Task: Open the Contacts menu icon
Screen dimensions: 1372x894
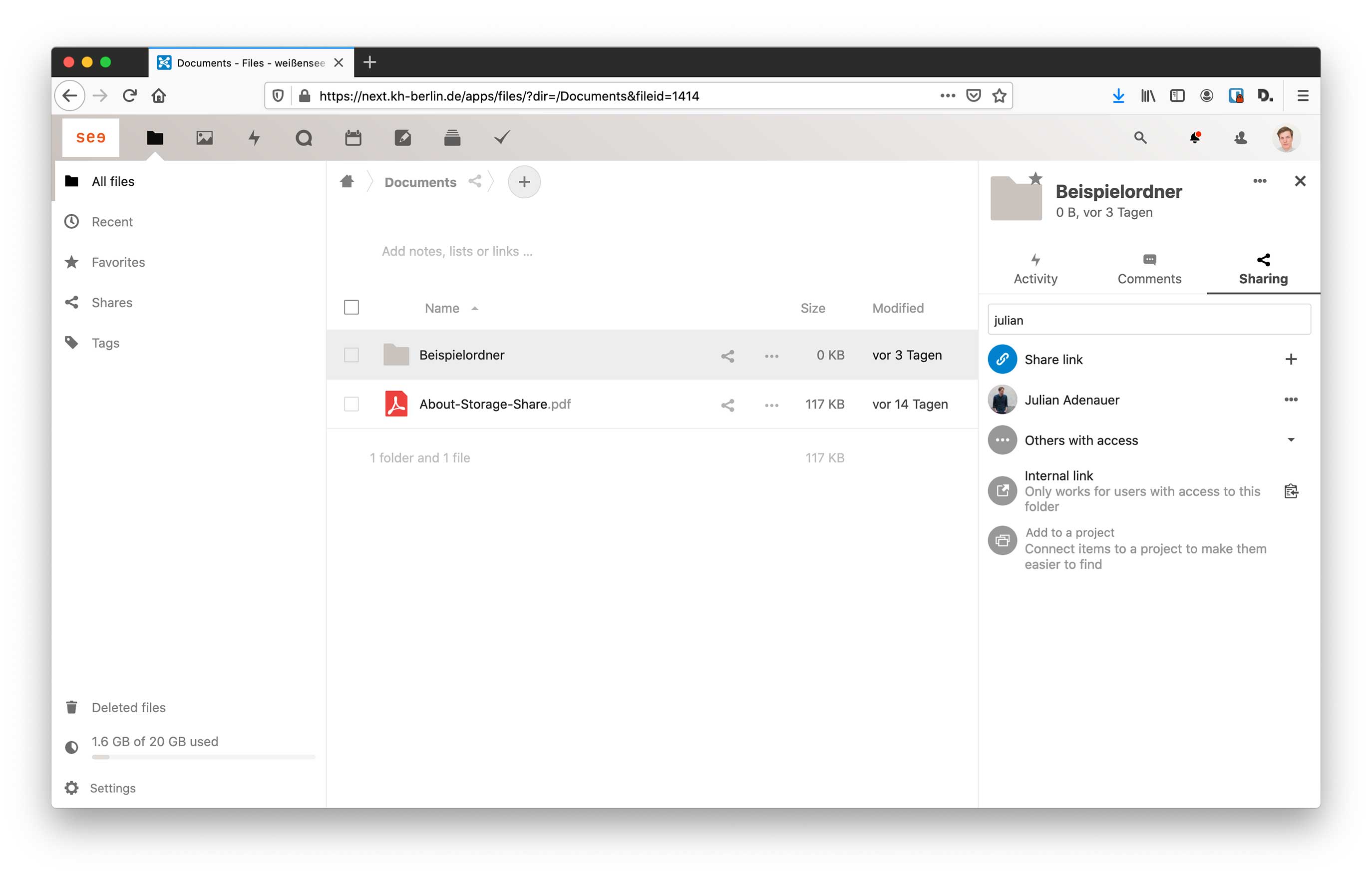Action: point(1241,138)
